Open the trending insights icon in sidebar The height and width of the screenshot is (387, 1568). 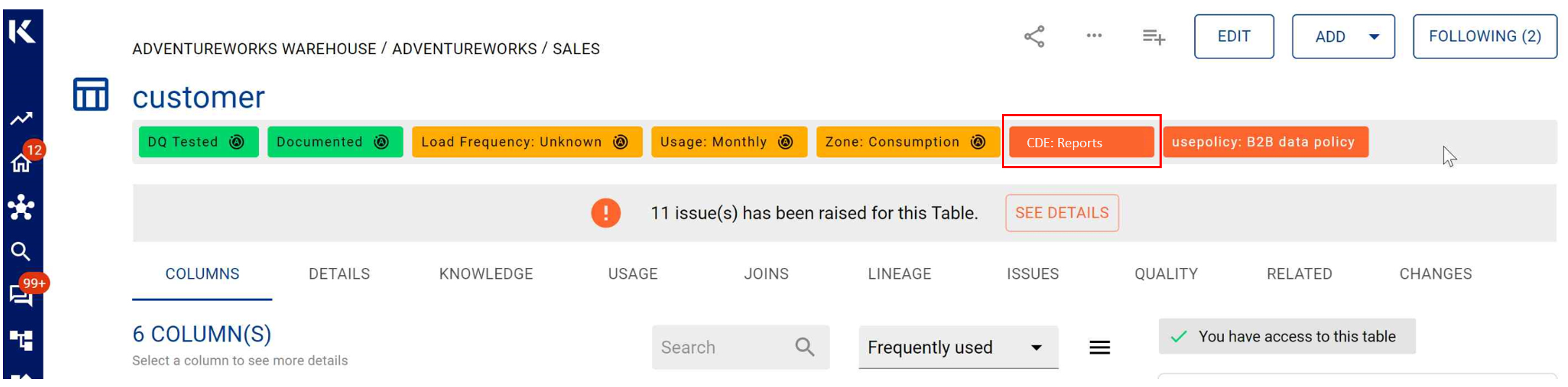pos(21,118)
